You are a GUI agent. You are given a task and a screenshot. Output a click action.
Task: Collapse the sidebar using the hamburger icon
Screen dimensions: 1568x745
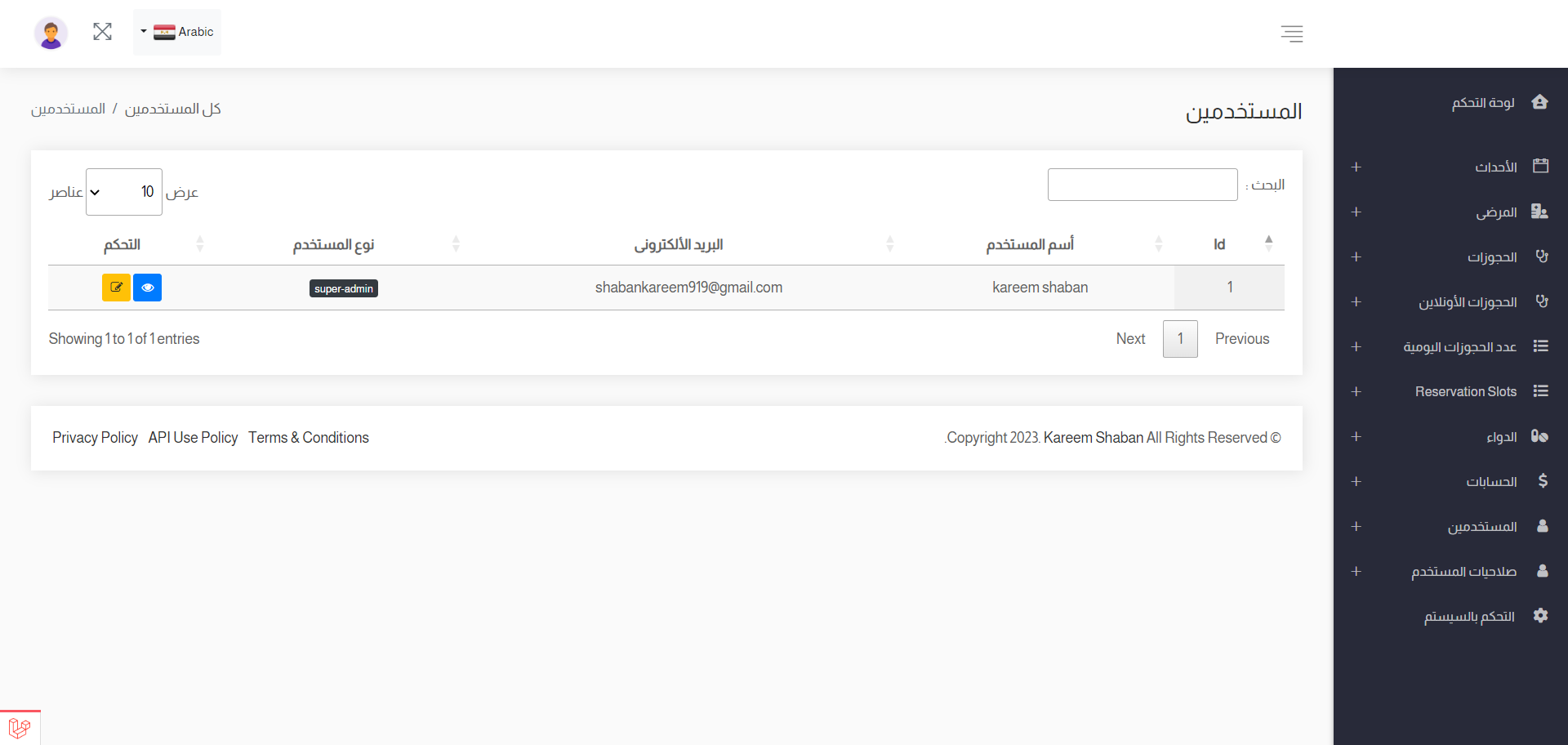click(x=1292, y=33)
